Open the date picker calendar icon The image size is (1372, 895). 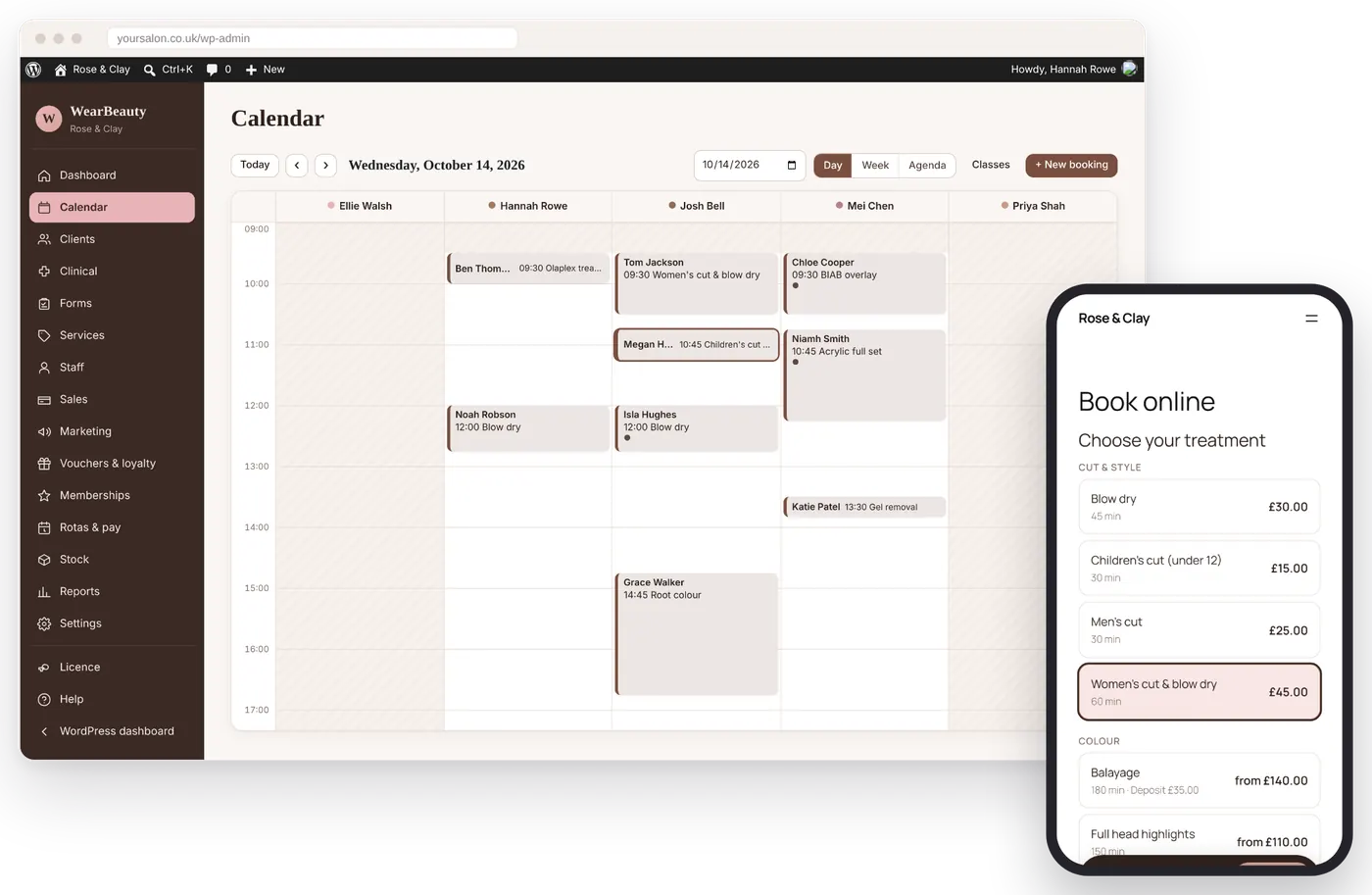792,165
